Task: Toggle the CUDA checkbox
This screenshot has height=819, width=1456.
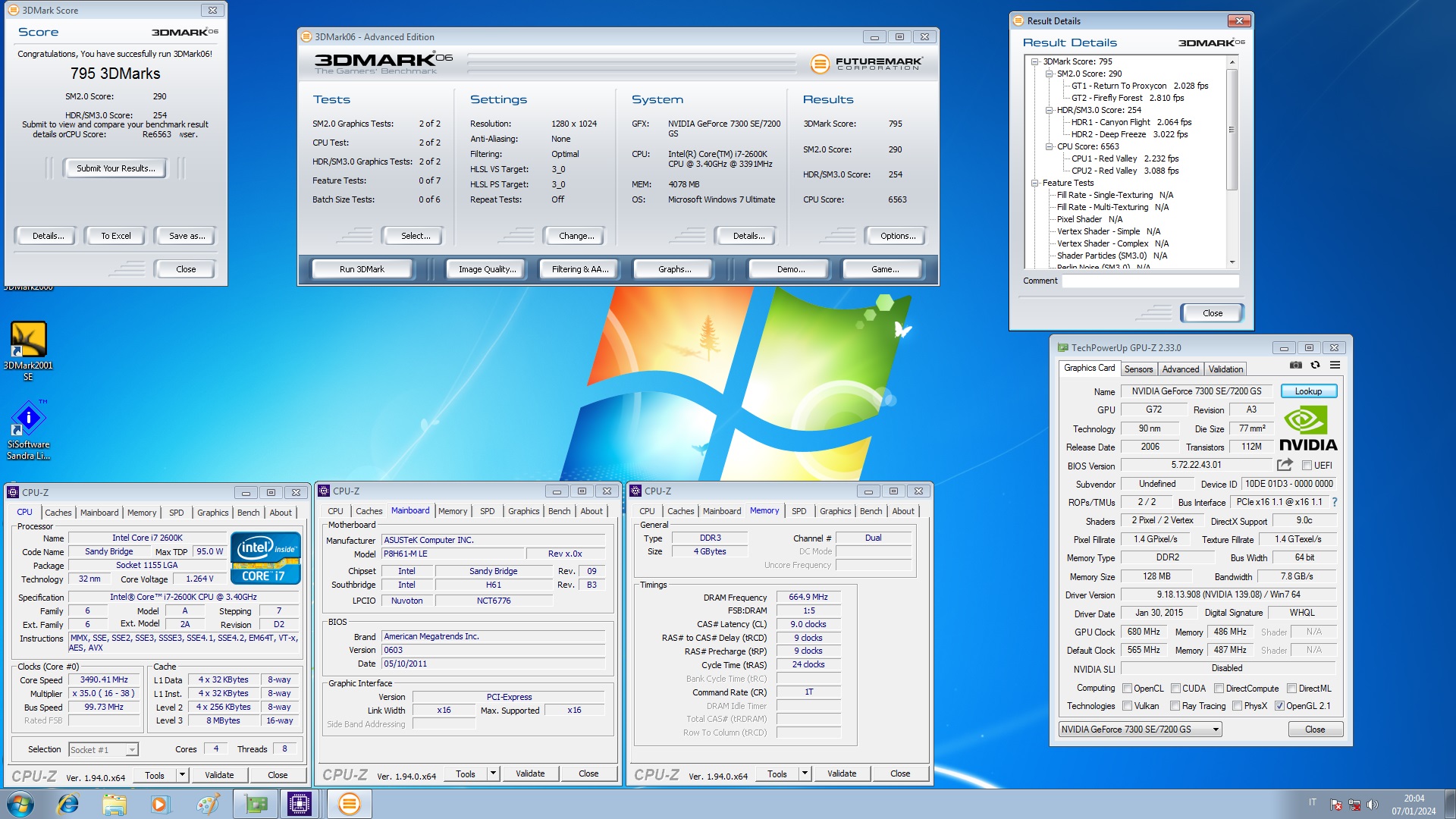Action: [1175, 689]
